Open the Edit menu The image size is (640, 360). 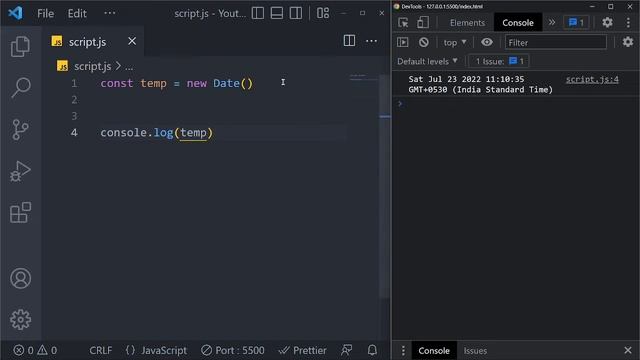coord(77,13)
